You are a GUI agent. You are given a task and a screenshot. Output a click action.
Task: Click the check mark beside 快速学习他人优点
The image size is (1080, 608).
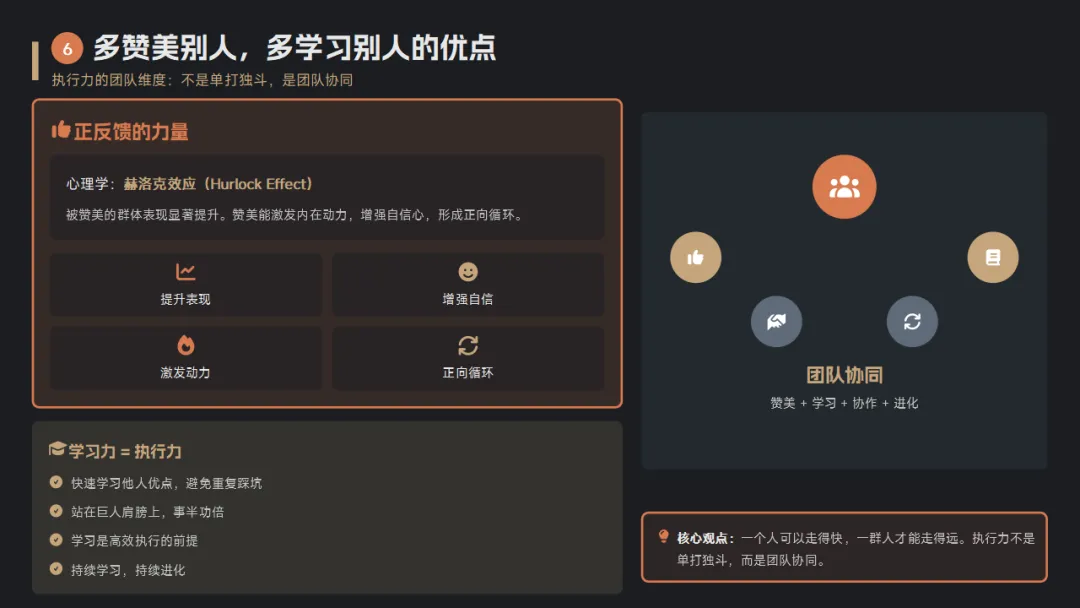tap(56, 482)
